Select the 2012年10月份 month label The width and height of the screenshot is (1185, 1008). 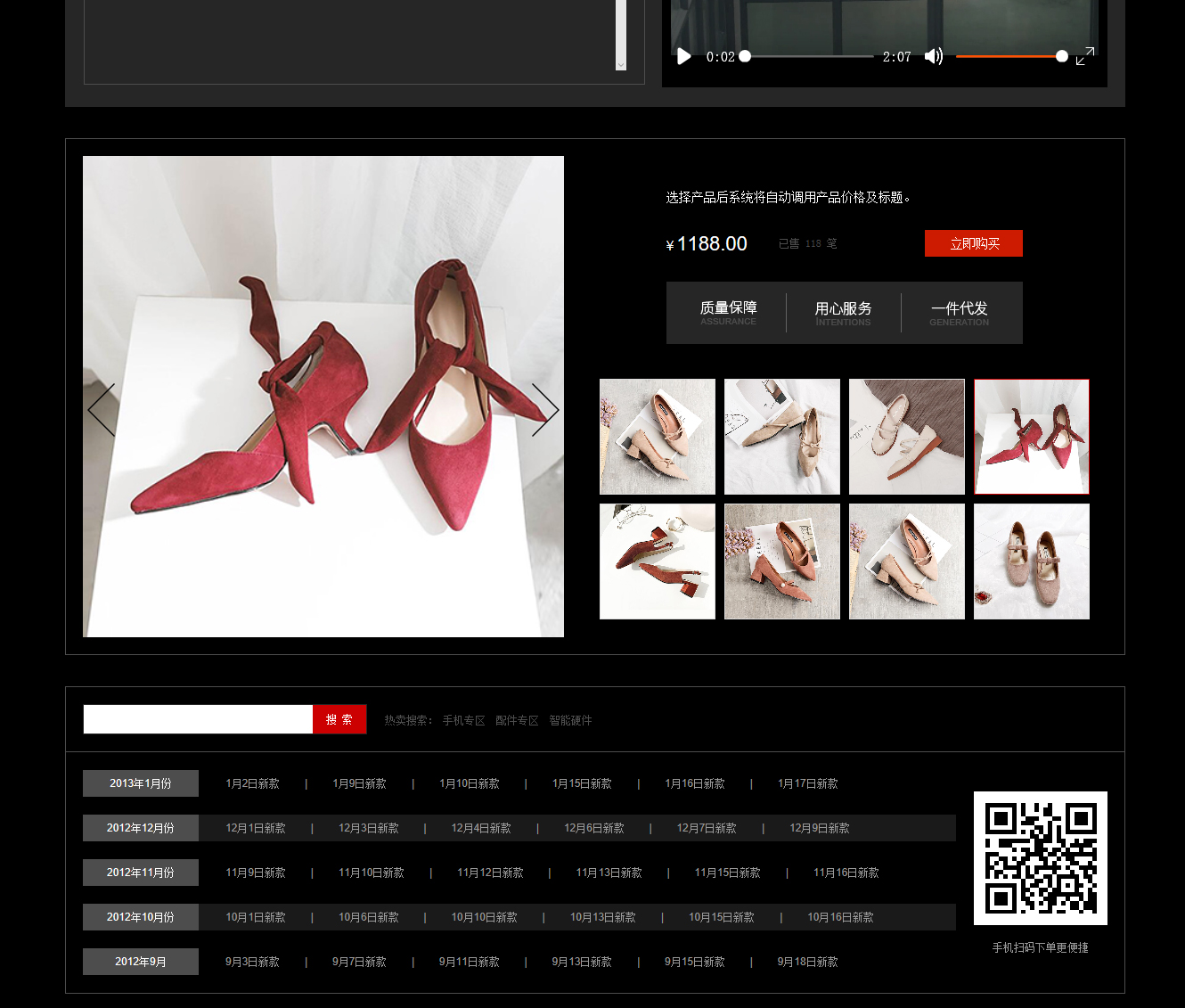pyautogui.click(x=141, y=917)
